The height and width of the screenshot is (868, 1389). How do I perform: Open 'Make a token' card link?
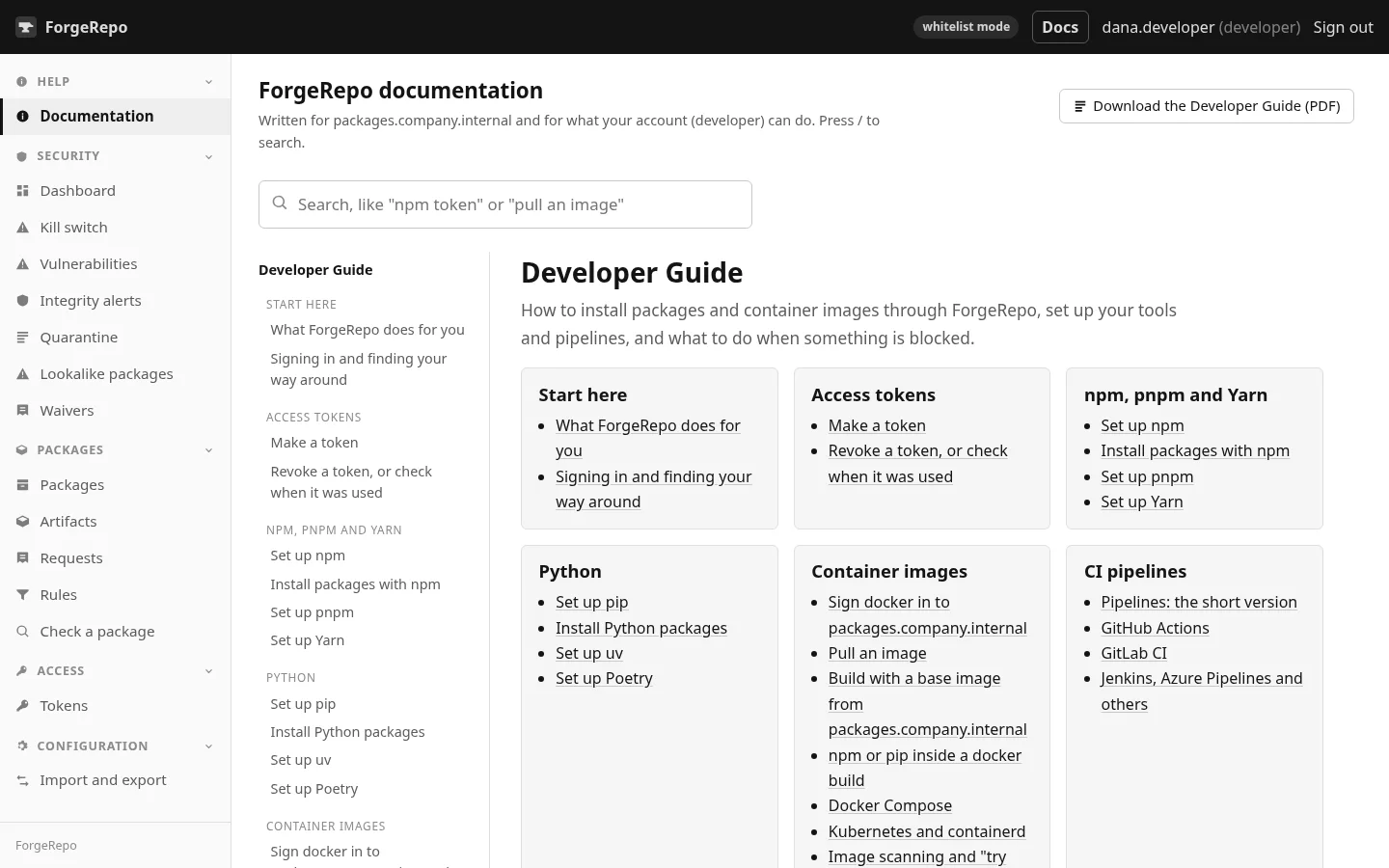(x=877, y=425)
